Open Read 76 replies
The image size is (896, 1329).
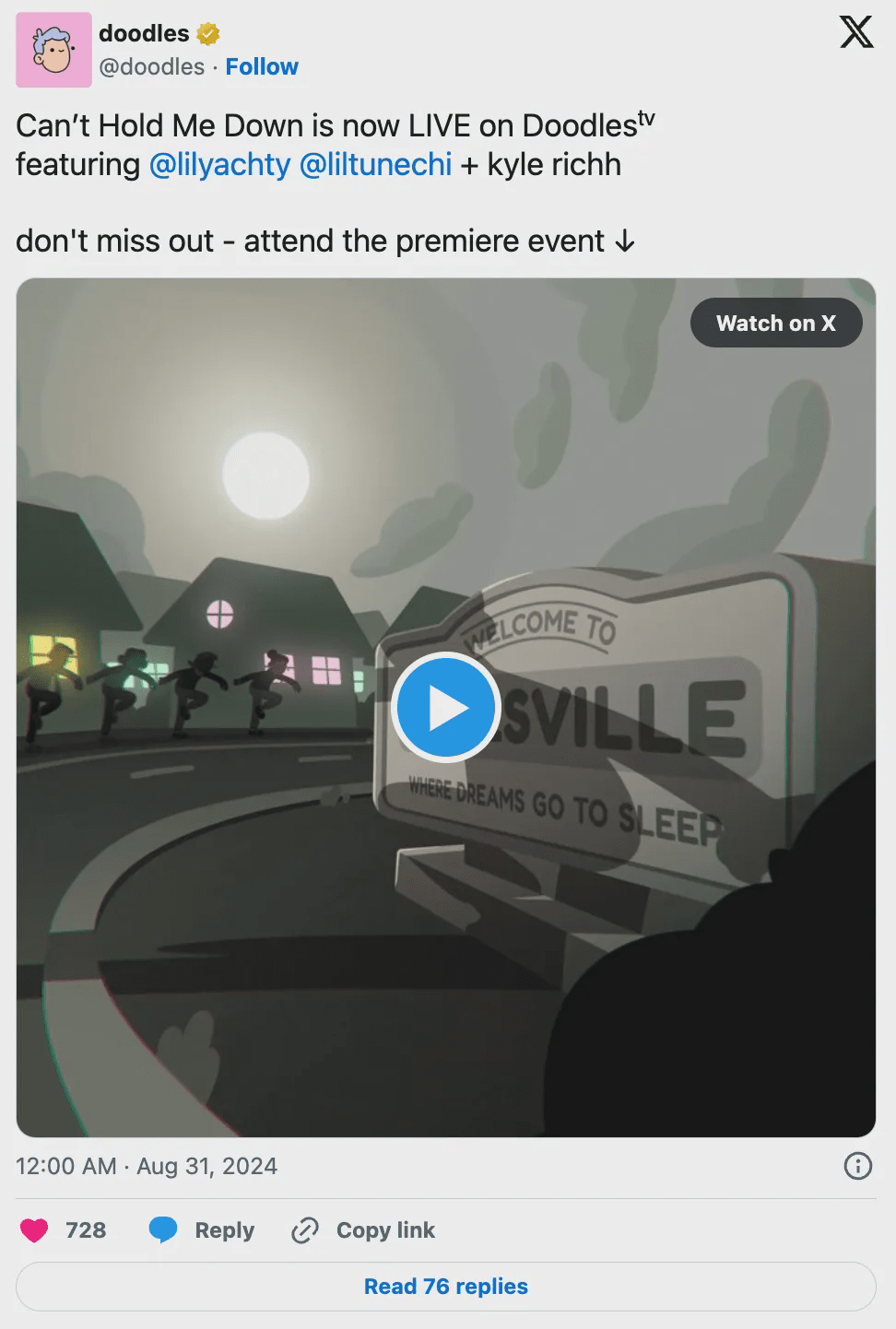[x=446, y=1287]
